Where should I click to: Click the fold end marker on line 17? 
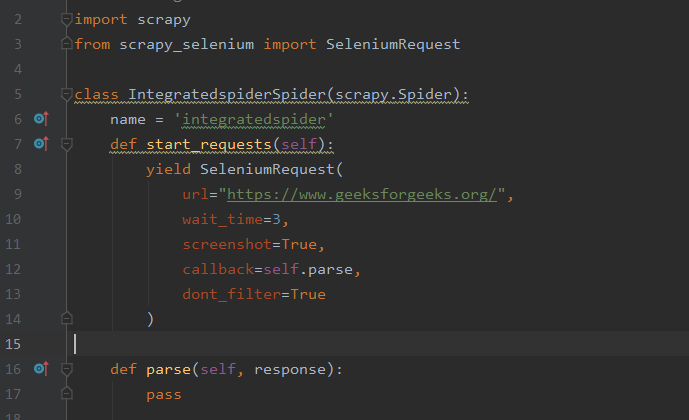tap(66, 393)
